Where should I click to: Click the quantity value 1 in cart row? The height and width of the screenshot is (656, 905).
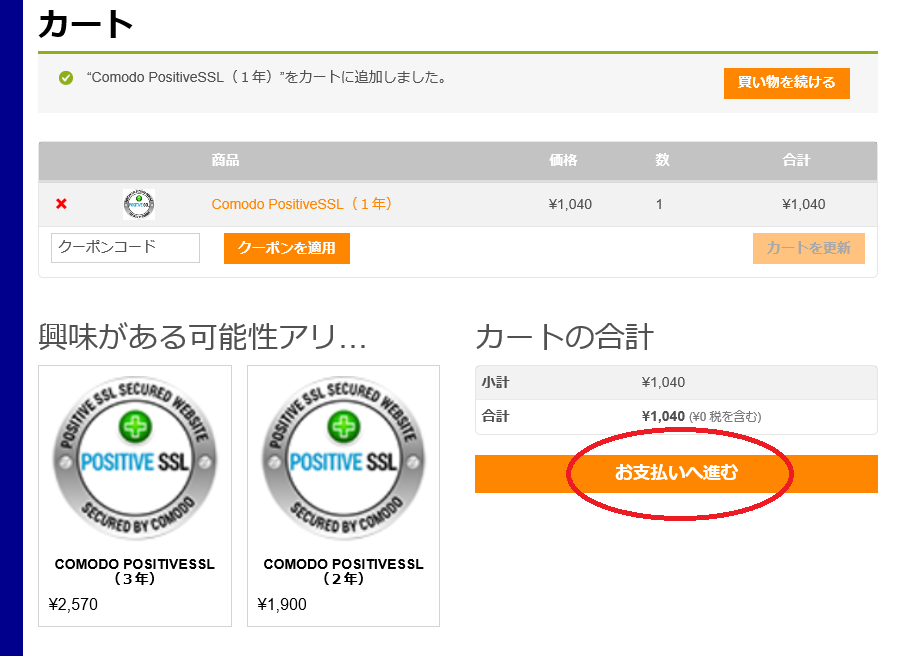(659, 204)
